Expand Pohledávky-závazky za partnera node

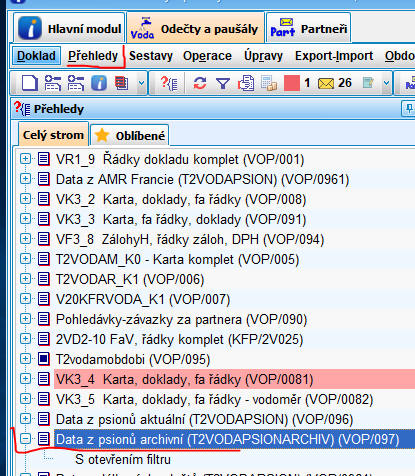[x=25, y=319]
